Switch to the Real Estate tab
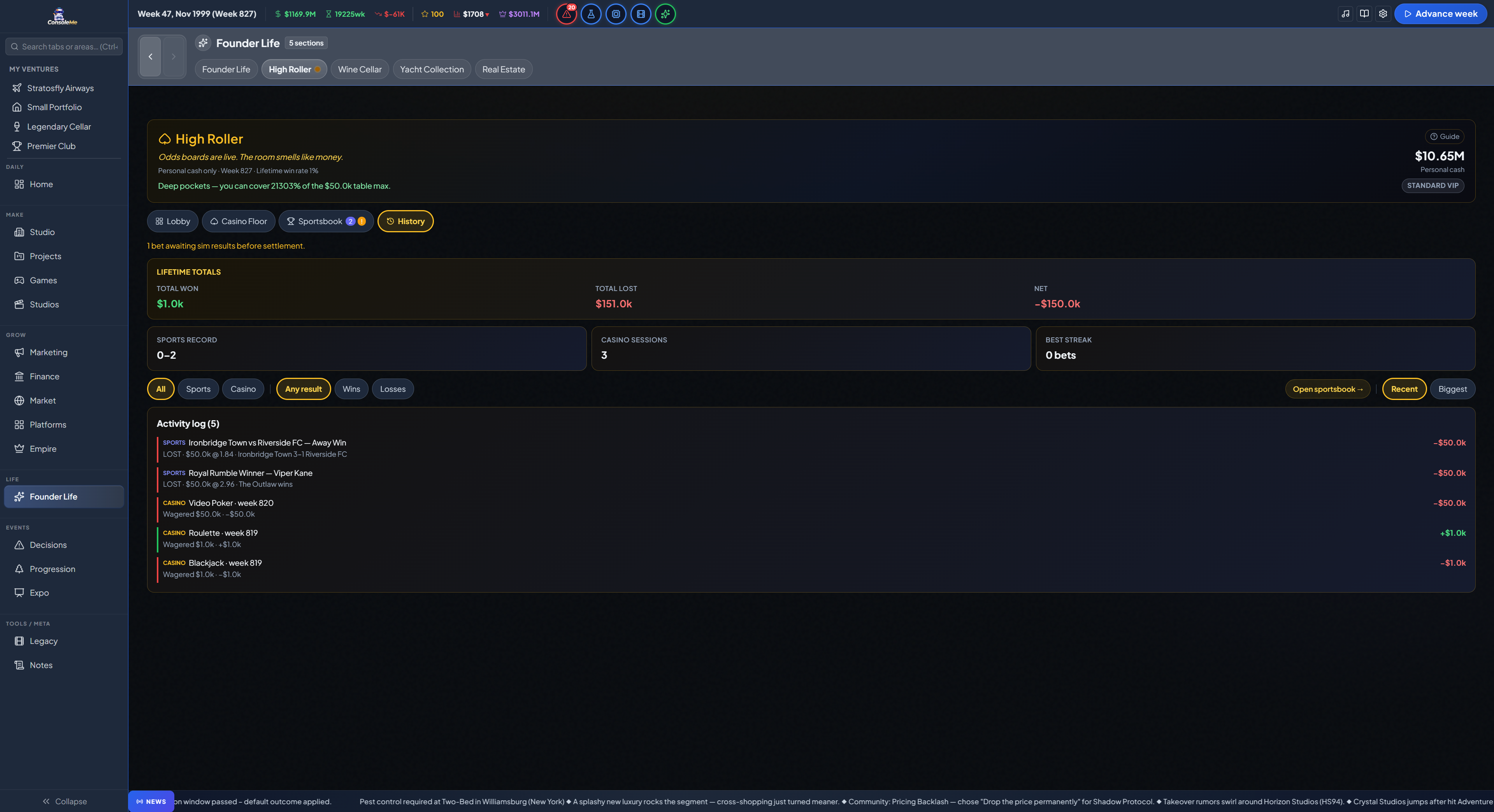Image resolution: width=1494 pixels, height=812 pixels. tap(504, 70)
